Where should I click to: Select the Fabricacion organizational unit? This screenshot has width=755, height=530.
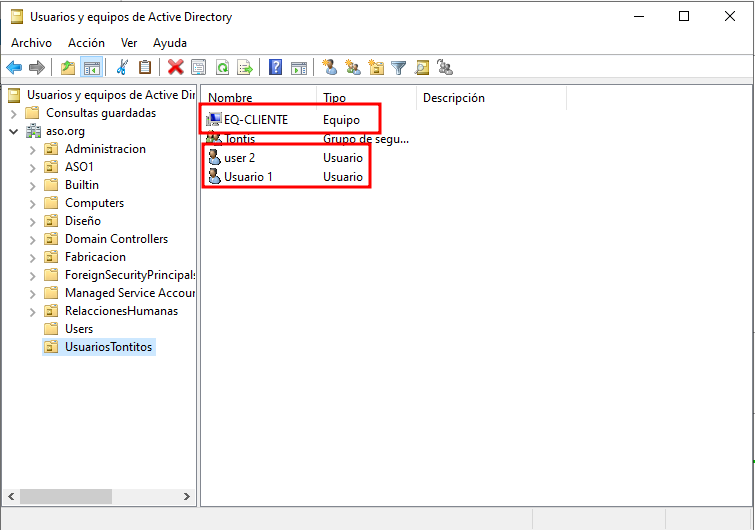click(x=95, y=257)
